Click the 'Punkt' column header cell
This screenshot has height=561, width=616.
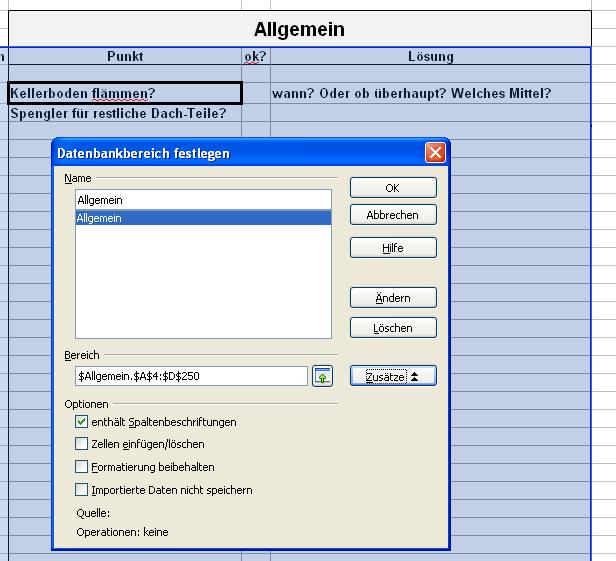pos(125,57)
